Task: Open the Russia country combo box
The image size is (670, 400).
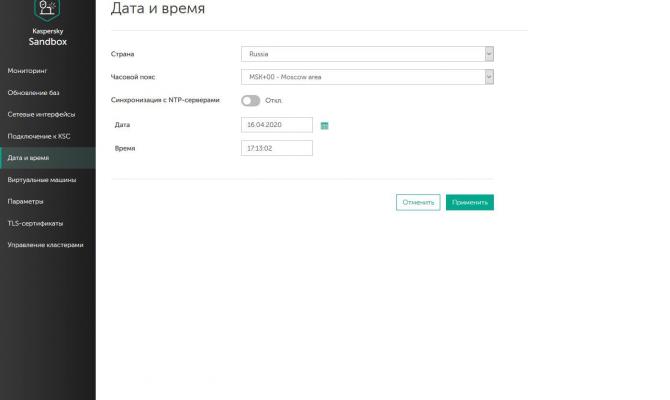Action: [367, 54]
